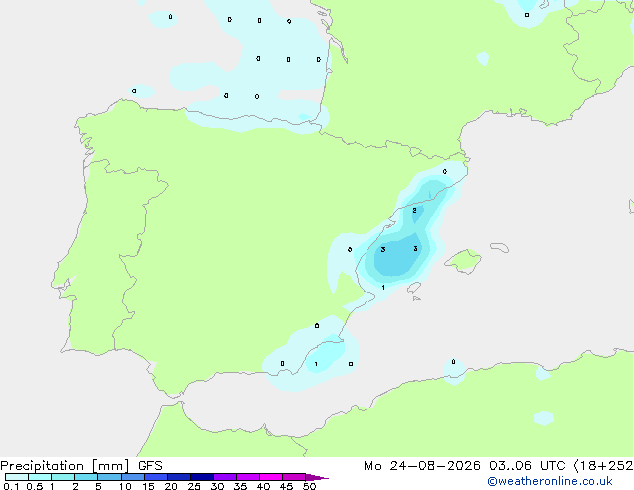This screenshot has height=490, width=634.
Task: Click the 'Precipitation [mm]' title text
Action: coord(65,466)
